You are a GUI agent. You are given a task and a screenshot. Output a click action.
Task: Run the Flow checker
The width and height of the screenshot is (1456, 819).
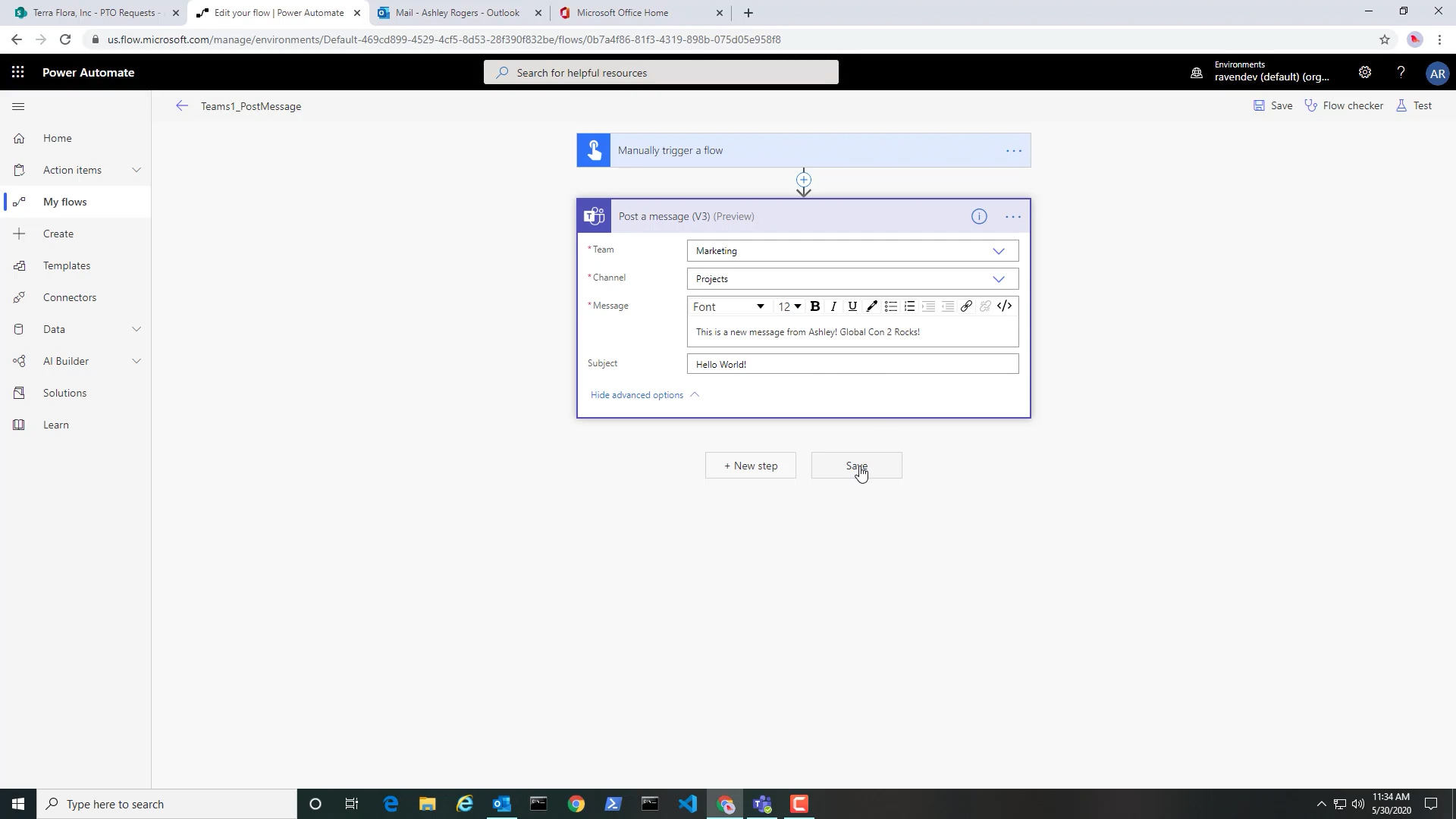pyautogui.click(x=1344, y=105)
